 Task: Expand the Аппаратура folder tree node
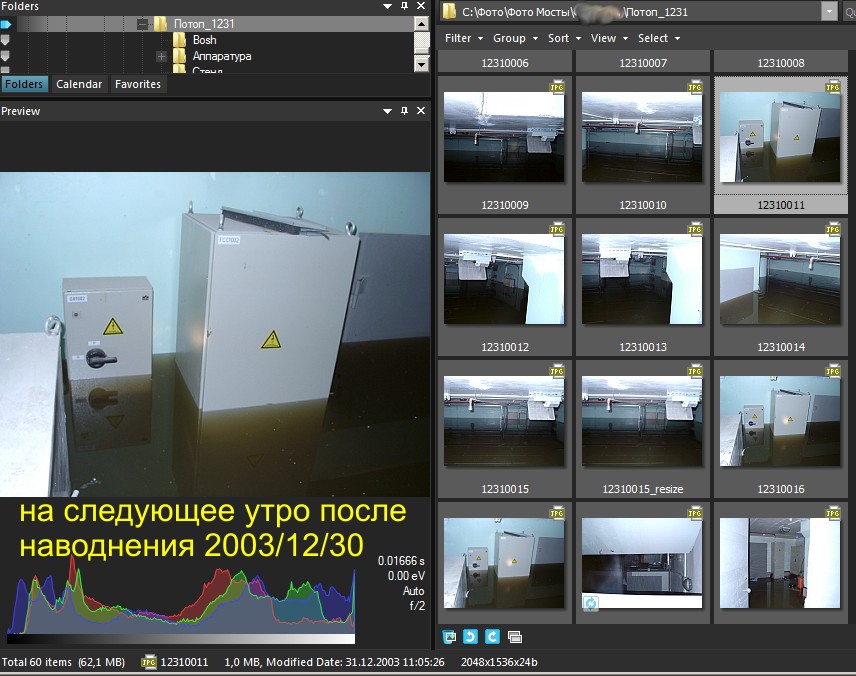tap(162, 56)
